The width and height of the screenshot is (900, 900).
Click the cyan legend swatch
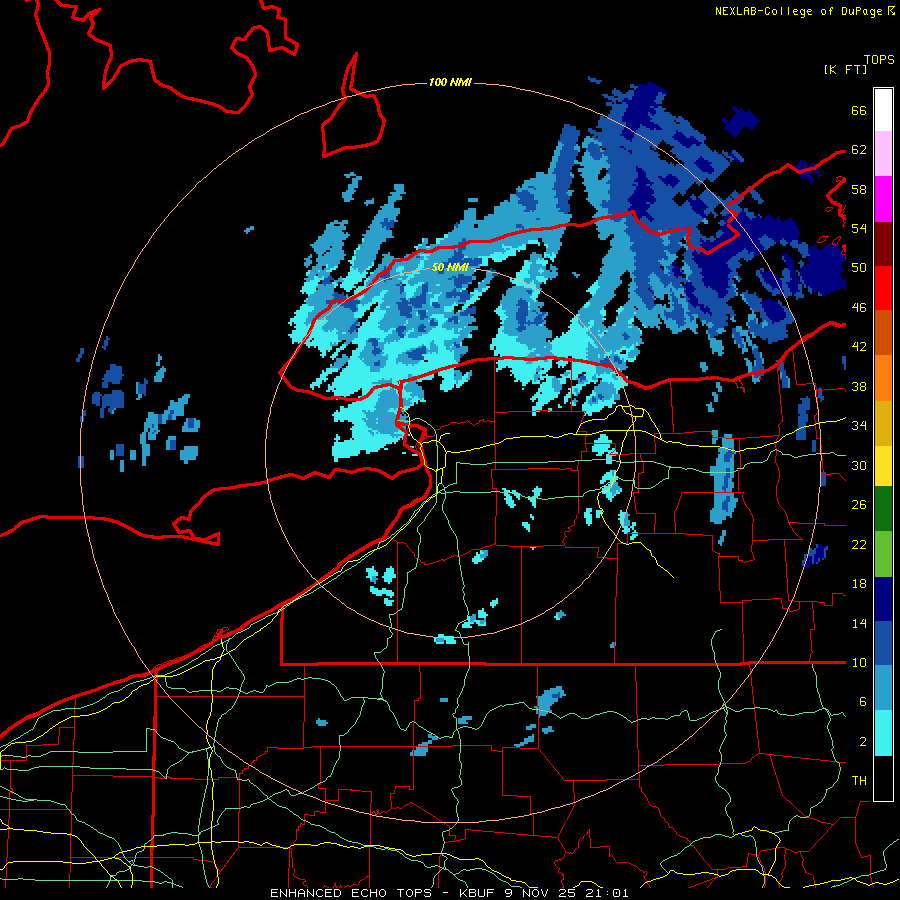(883, 733)
